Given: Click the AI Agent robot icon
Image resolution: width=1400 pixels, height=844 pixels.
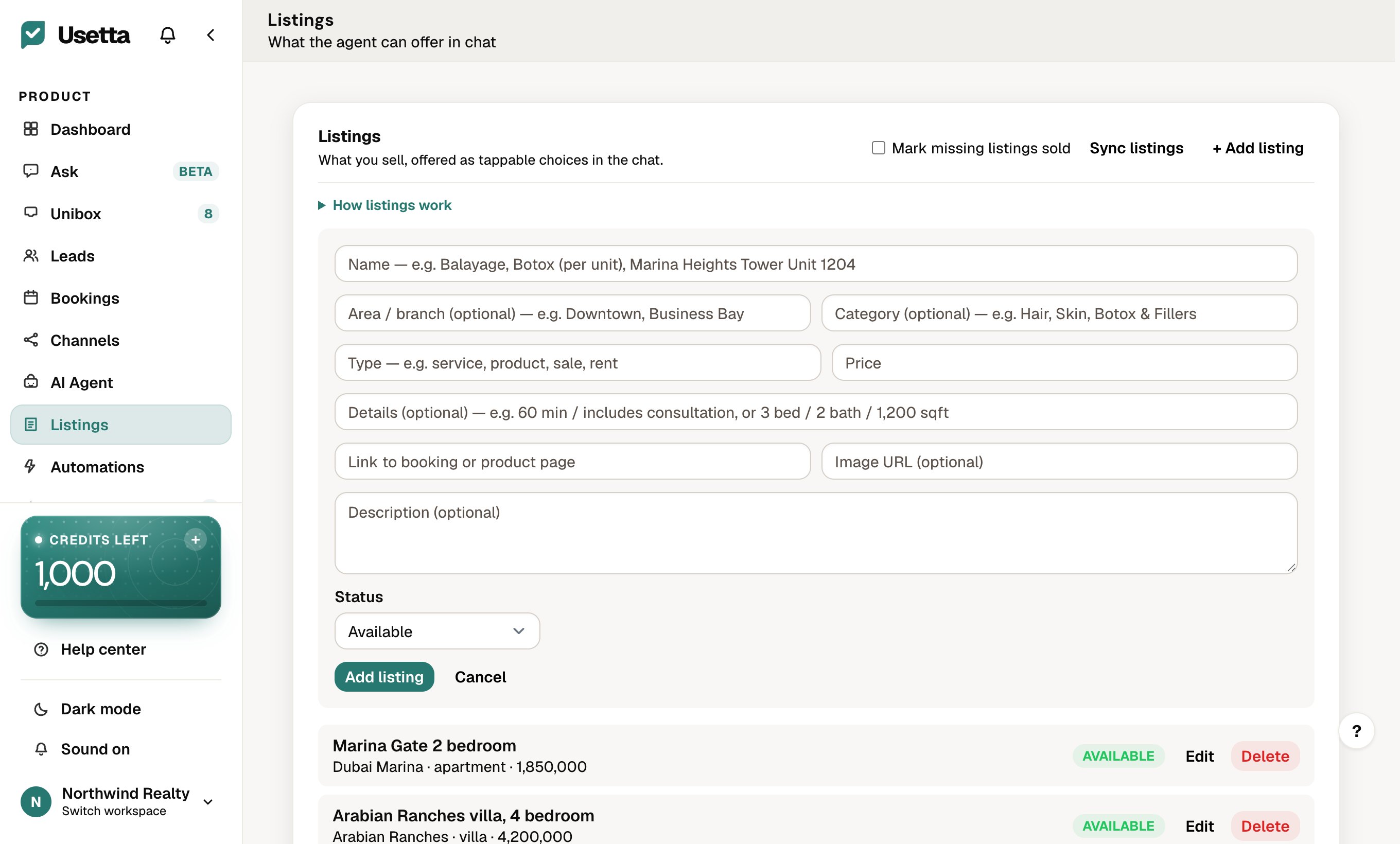Looking at the screenshot, I should pos(31,382).
